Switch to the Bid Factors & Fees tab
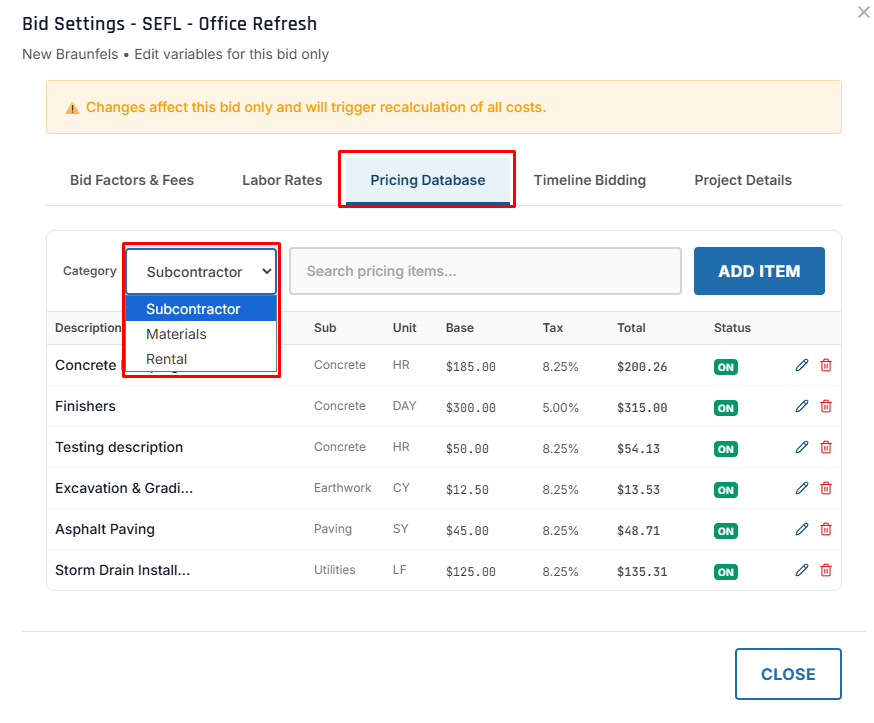874x723 pixels. pos(132,180)
